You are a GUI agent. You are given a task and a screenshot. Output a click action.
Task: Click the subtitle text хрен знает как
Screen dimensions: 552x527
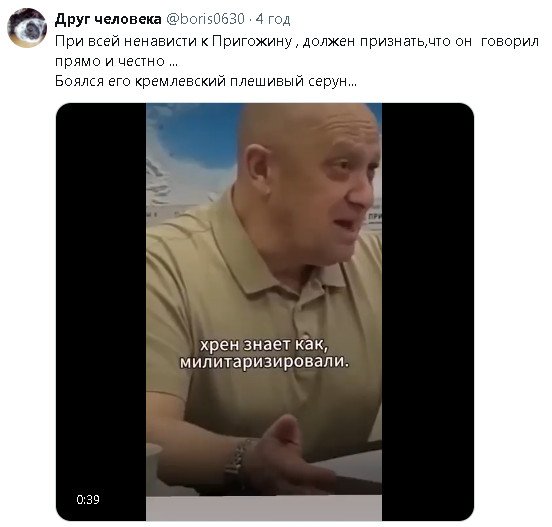264,344
